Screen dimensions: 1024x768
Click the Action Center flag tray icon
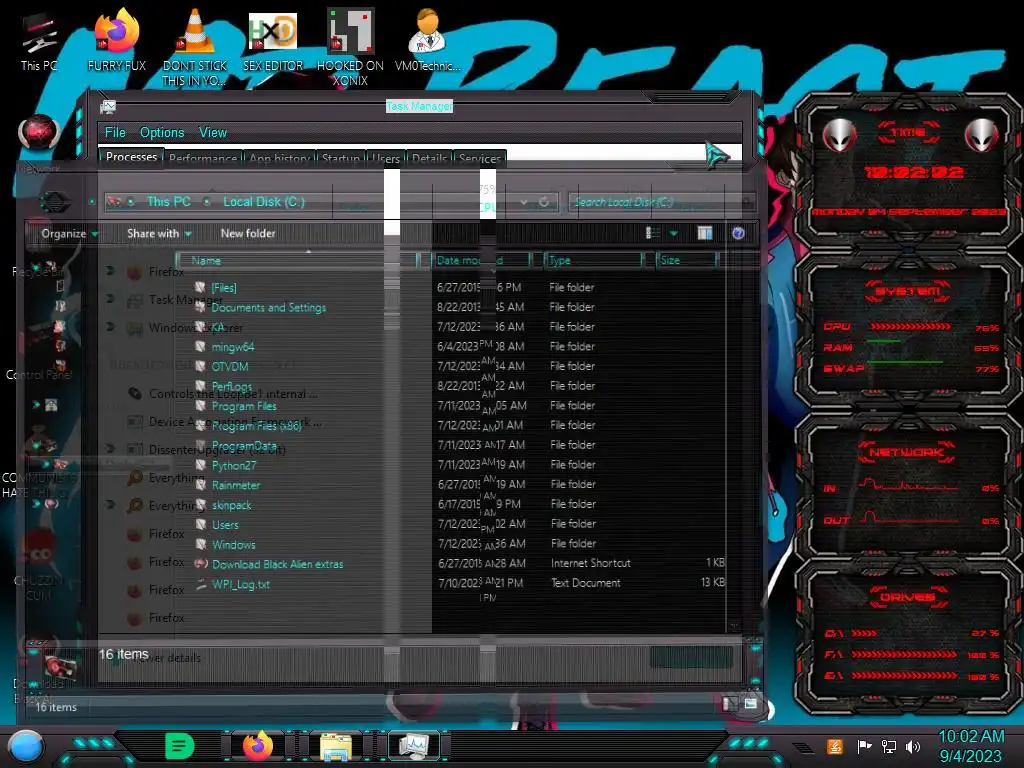coord(864,746)
